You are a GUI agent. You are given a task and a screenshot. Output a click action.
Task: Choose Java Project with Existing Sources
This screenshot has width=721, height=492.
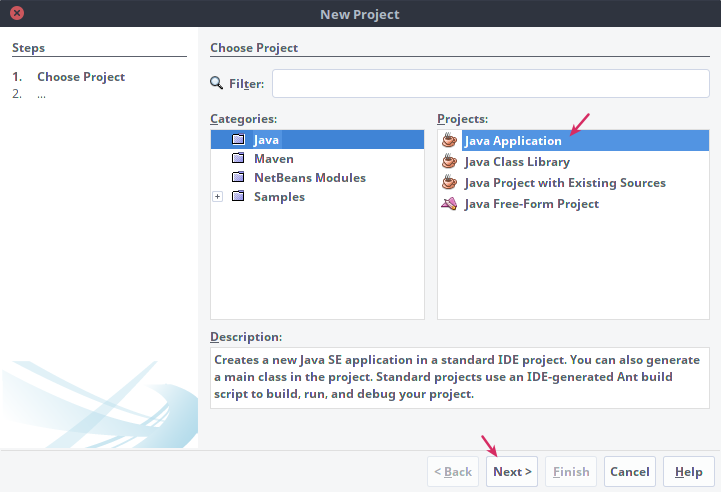pyautogui.click(x=565, y=183)
